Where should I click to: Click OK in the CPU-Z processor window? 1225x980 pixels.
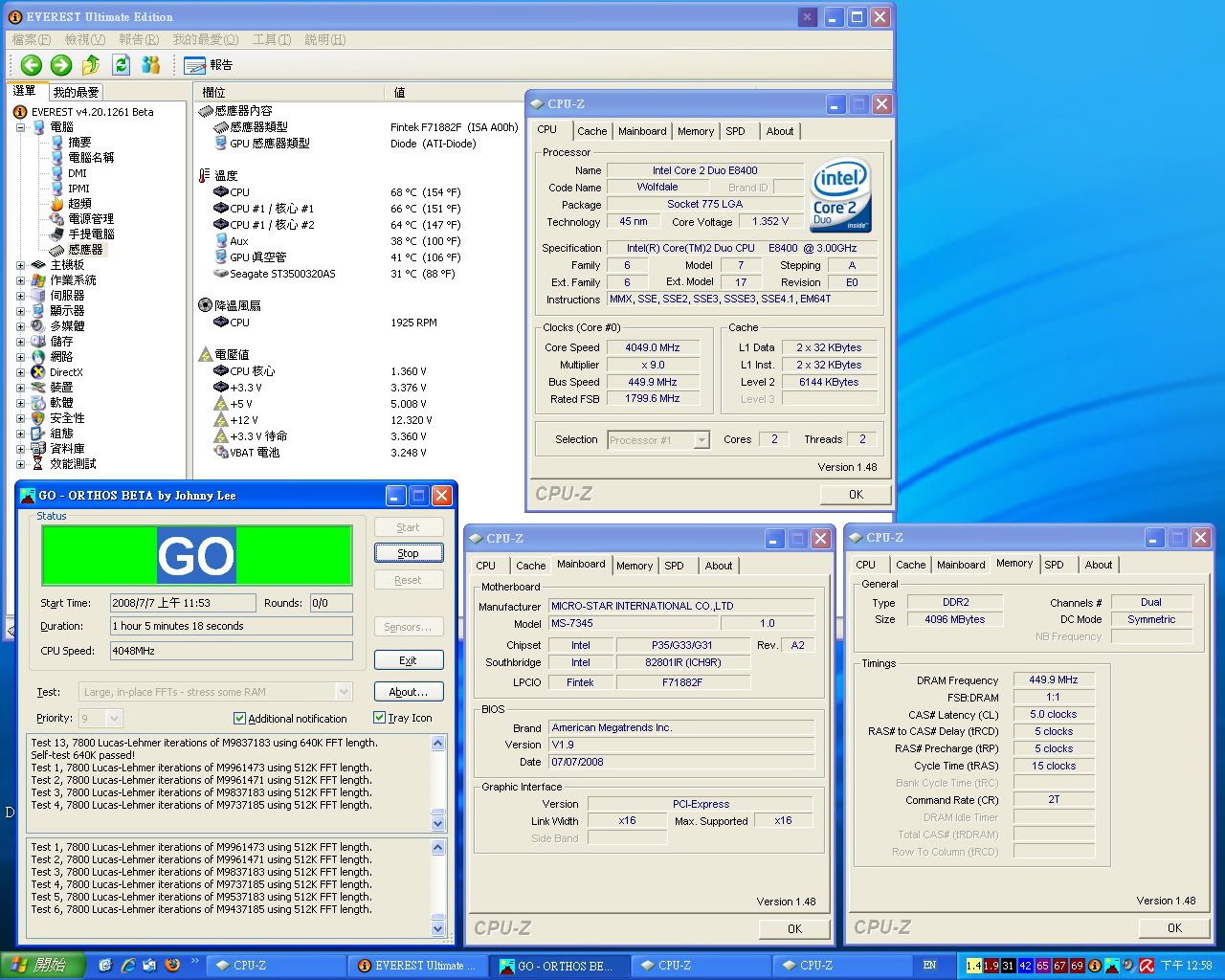coord(856,495)
